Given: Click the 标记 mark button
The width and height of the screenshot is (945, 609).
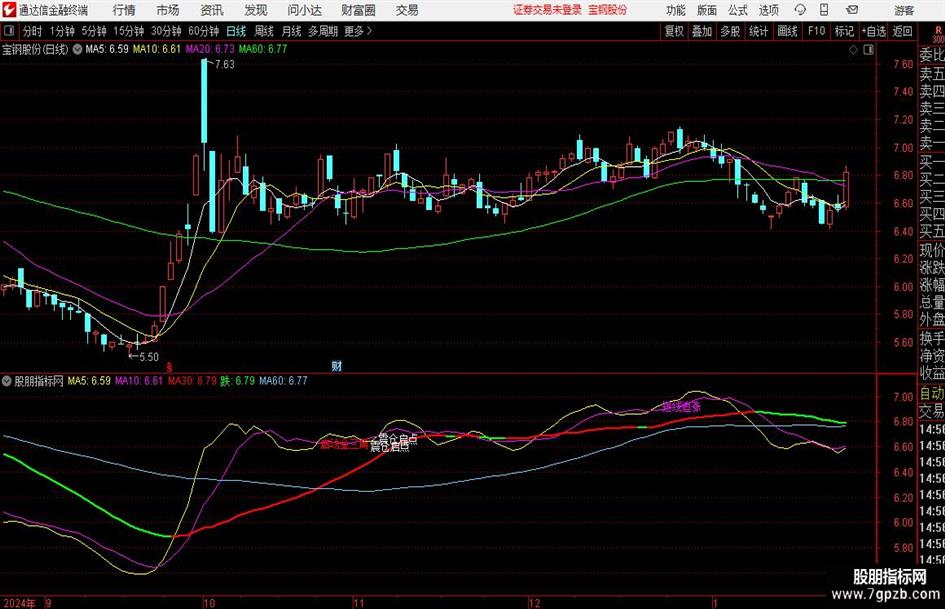Looking at the screenshot, I should point(844,31).
